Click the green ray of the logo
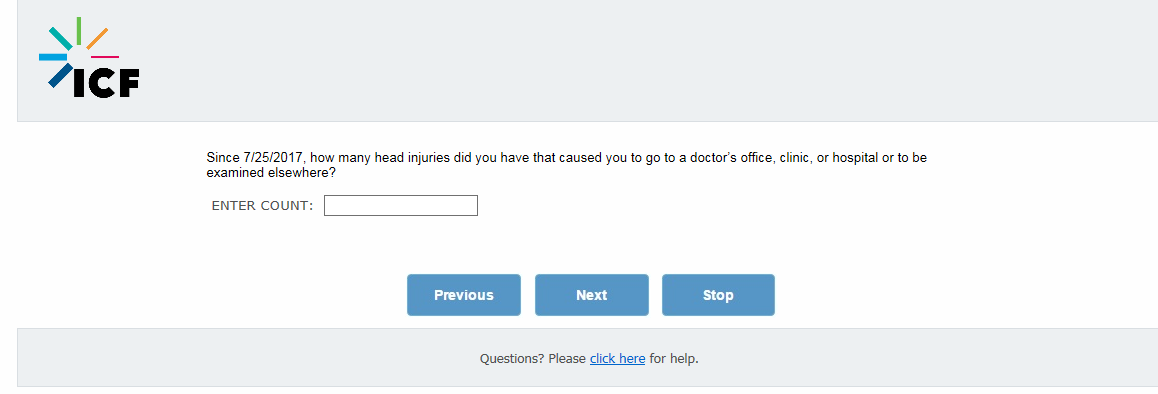 [x=78, y=30]
